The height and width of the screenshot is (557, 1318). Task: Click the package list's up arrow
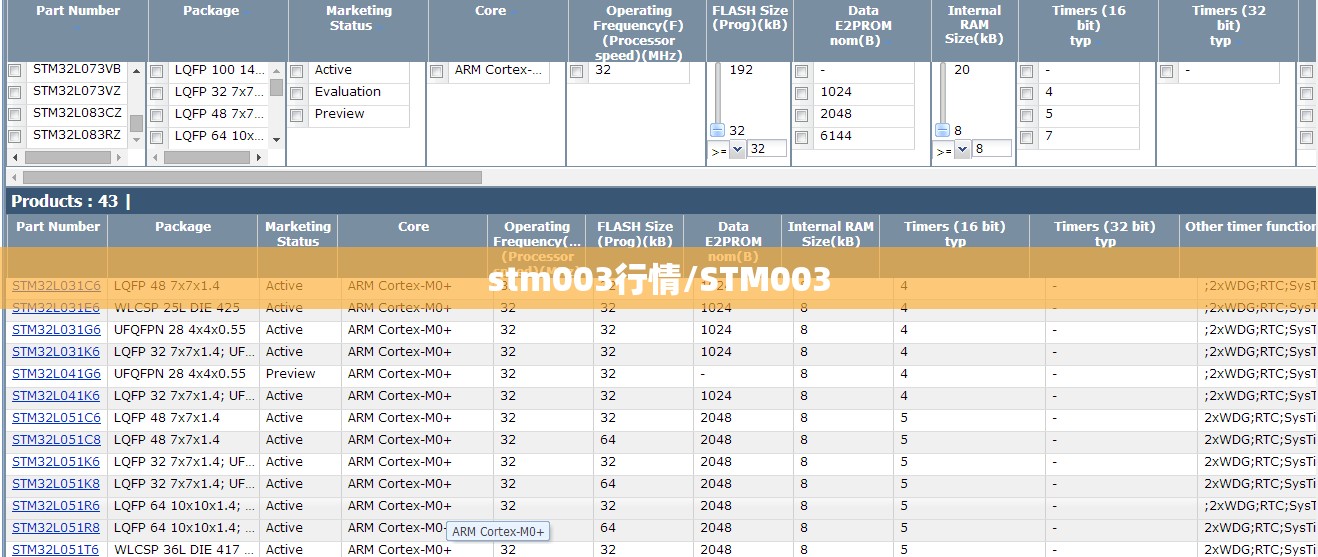click(x=276, y=70)
